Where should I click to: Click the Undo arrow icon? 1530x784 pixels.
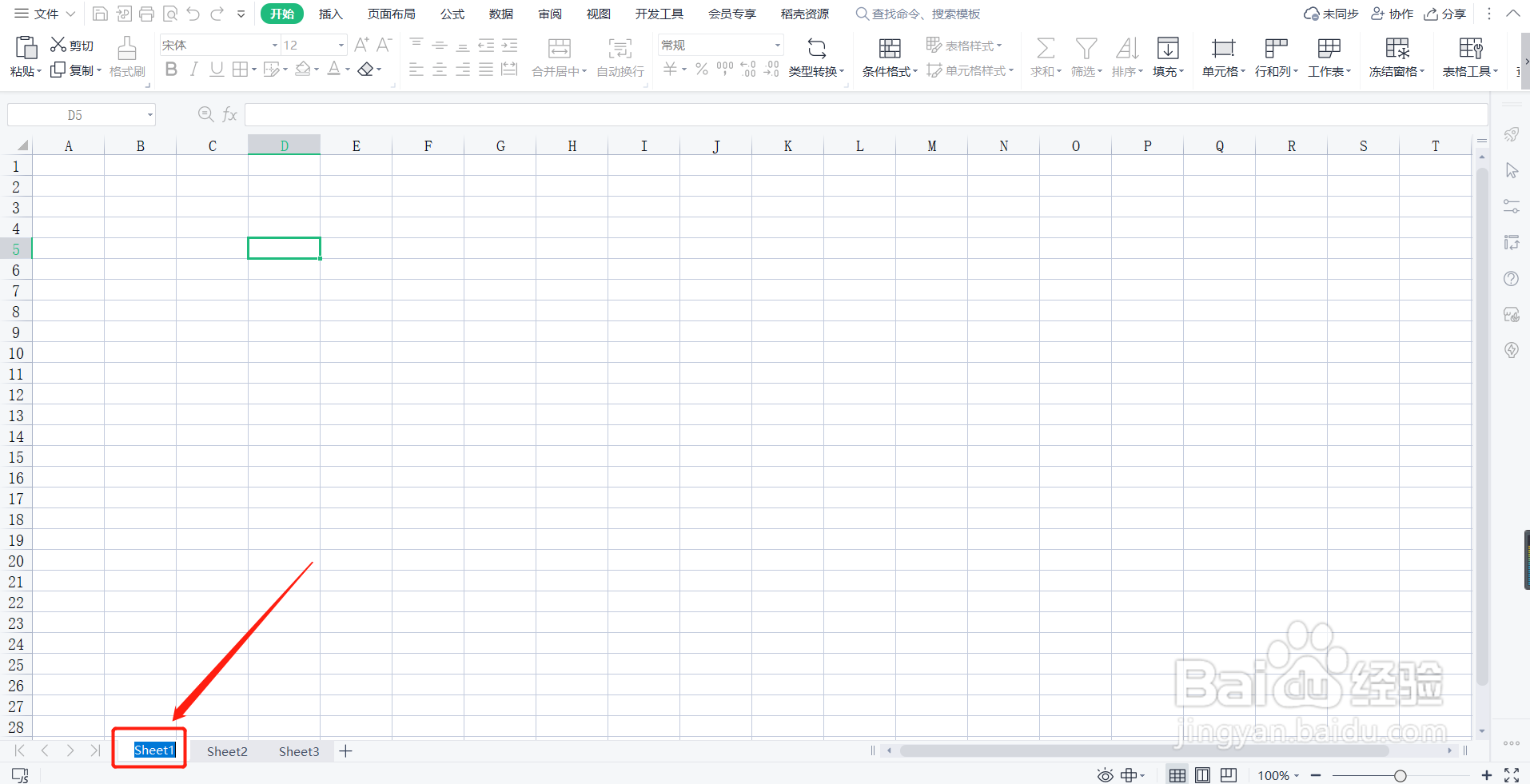(193, 14)
